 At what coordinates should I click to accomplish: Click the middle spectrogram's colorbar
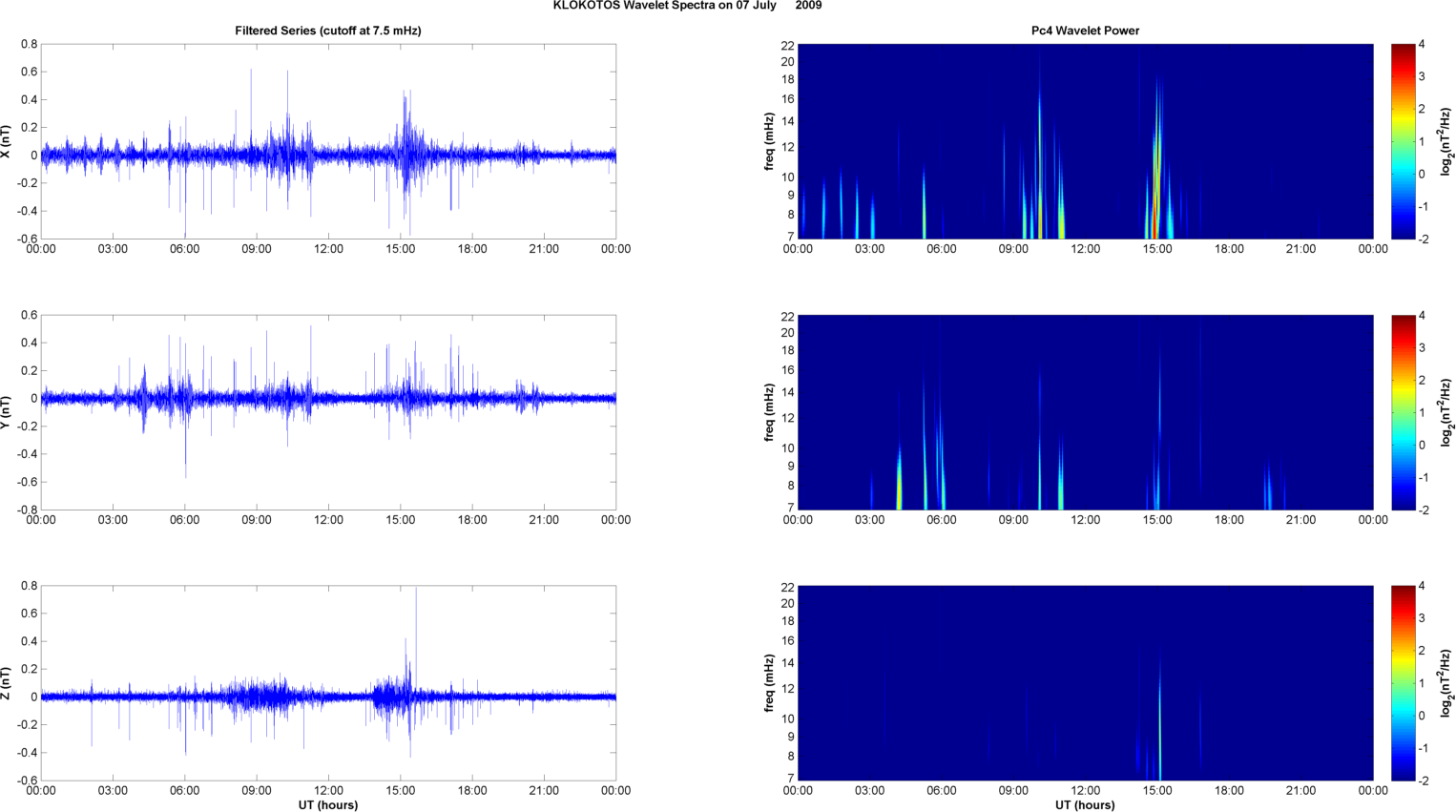[1403, 412]
